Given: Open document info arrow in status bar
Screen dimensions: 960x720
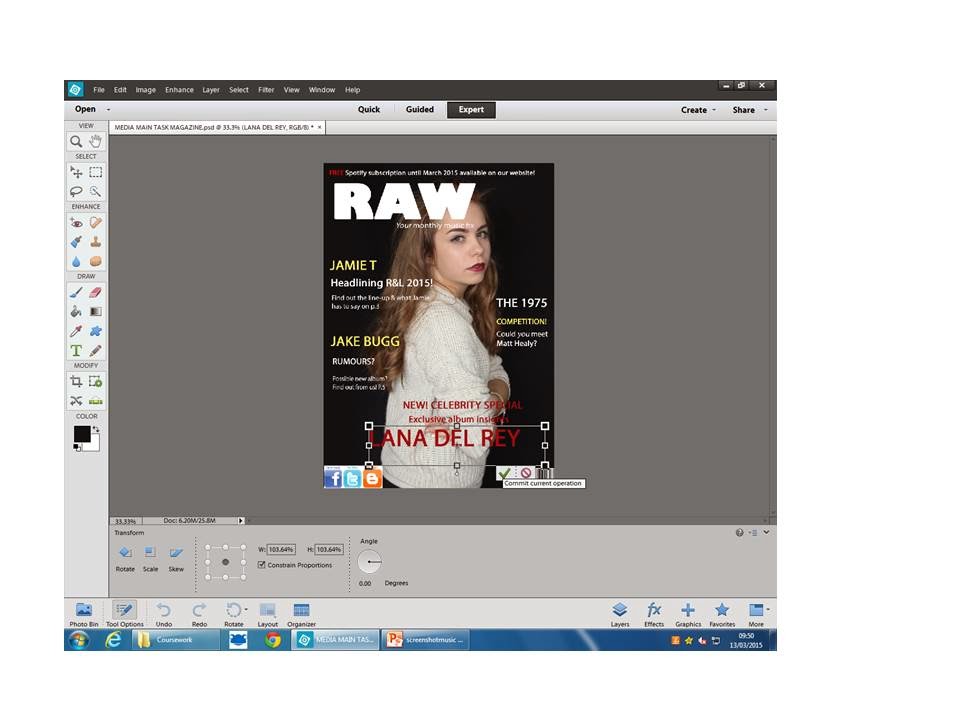Looking at the screenshot, I should pyautogui.click(x=241, y=520).
